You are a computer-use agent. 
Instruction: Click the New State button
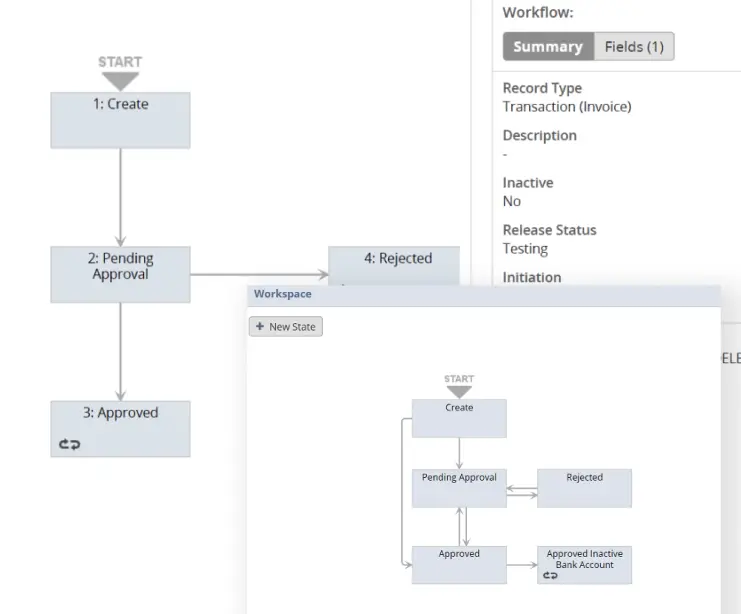(x=286, y=327)
